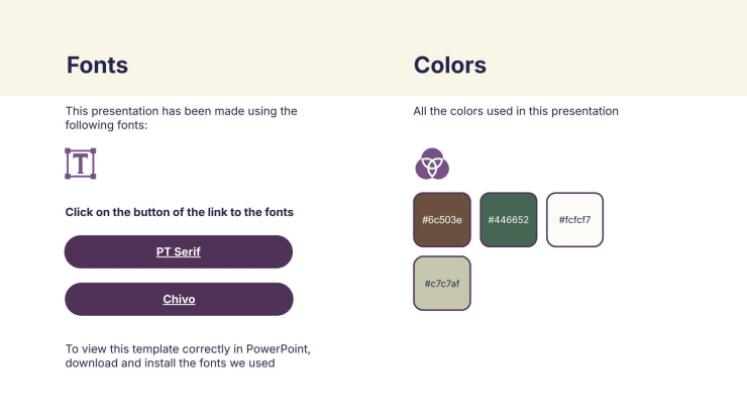Select 'All the colors used' description text
This screenshot has height=420, width=747.
[x=516, y=111]
